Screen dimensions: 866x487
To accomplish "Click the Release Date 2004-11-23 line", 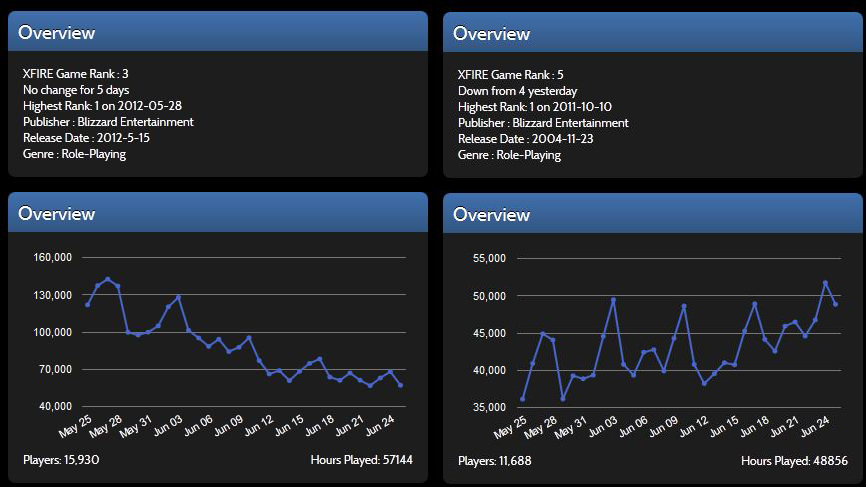I will click(x=525, y=139).
